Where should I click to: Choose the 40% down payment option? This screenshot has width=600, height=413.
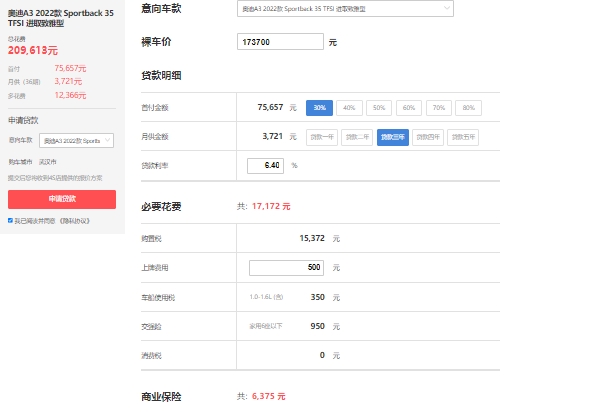click(349, 107)
